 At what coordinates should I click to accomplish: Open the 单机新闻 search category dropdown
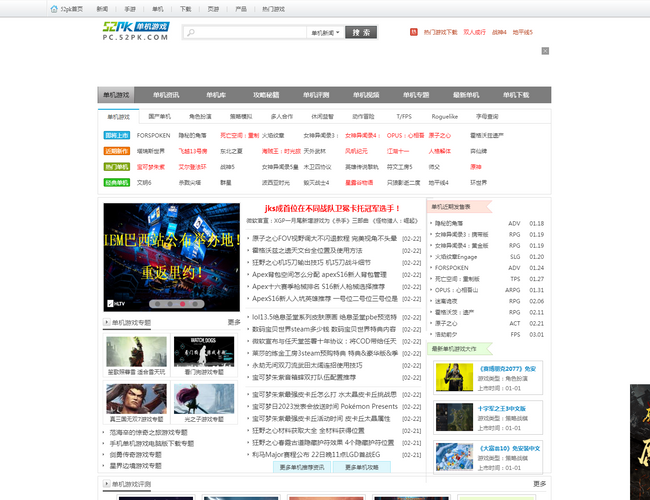coord(325,32)
